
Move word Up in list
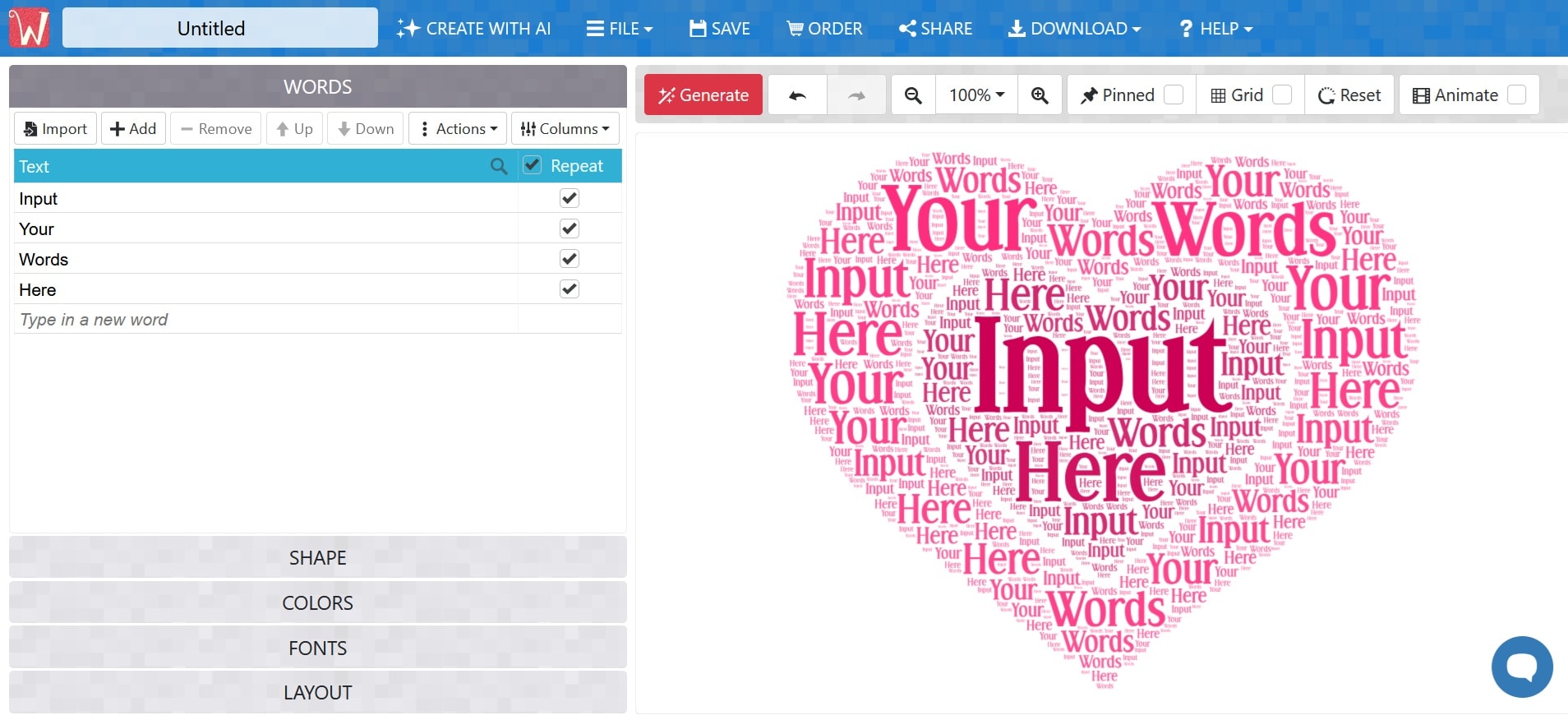click(294, 129)
